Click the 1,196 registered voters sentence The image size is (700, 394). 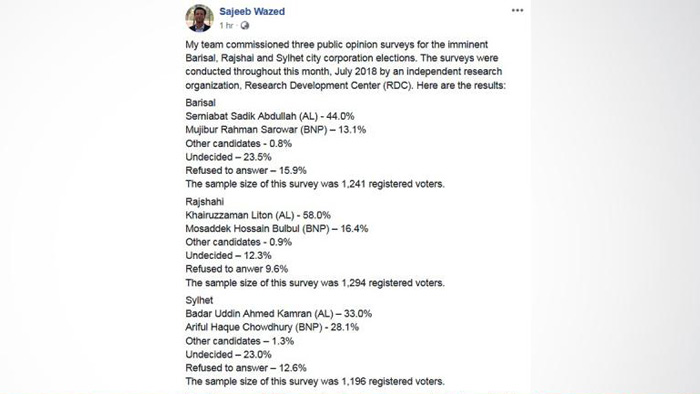click(315, 382)
